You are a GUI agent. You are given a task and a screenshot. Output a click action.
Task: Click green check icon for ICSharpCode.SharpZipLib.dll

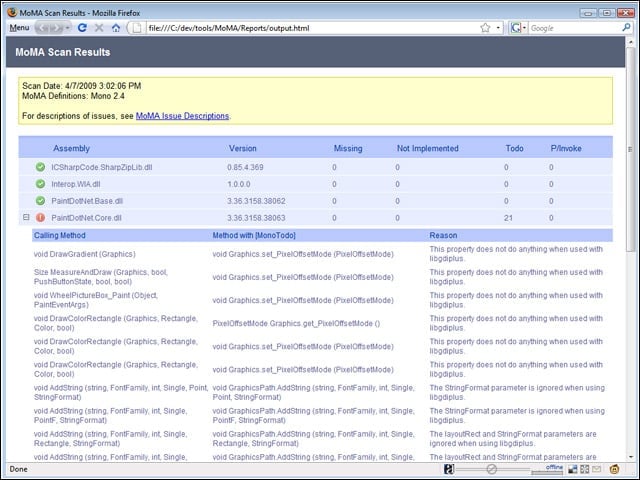tap(40, 167)
